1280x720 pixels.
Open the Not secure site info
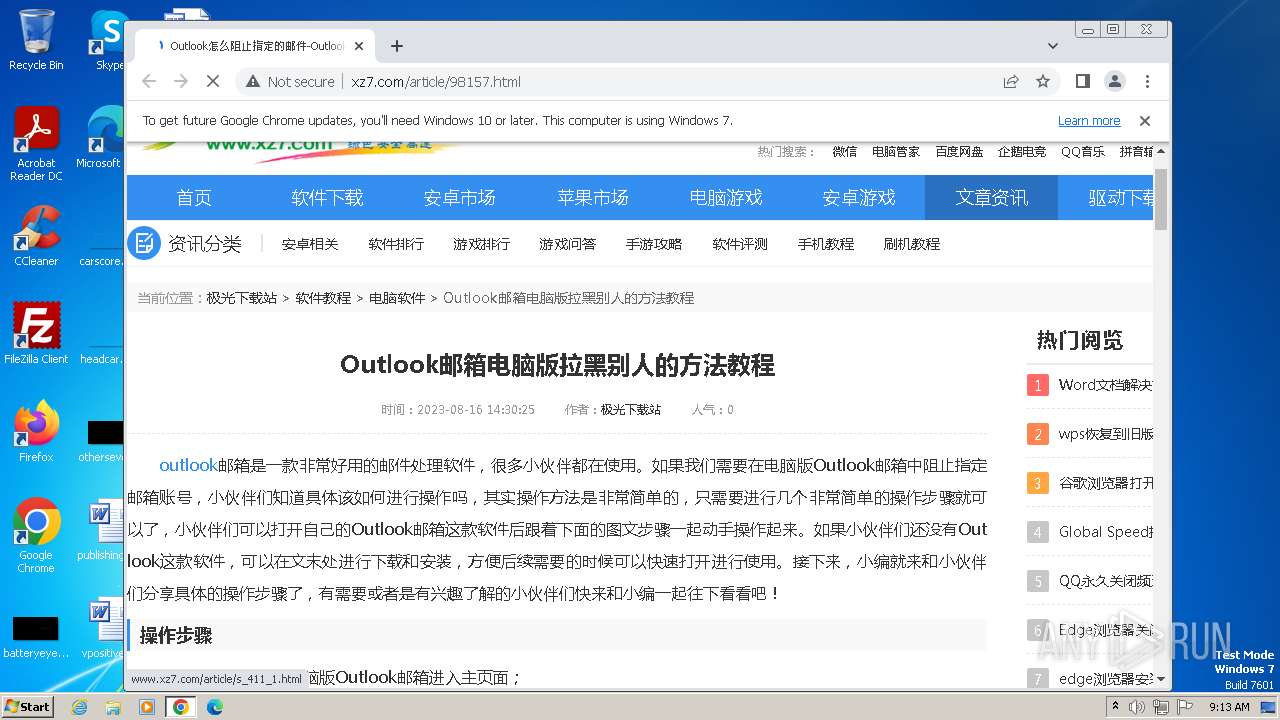click(290, 81)
